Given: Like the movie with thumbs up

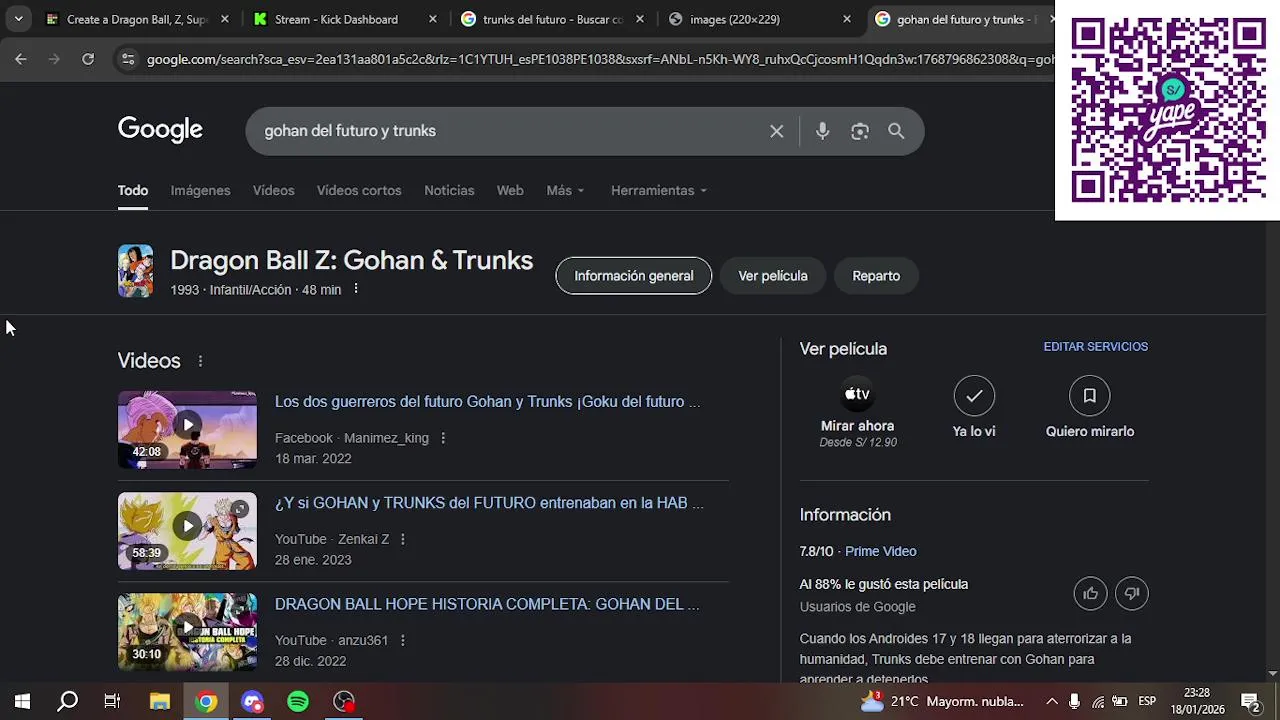Looking at the screenshot, I should pos(1090,594).
